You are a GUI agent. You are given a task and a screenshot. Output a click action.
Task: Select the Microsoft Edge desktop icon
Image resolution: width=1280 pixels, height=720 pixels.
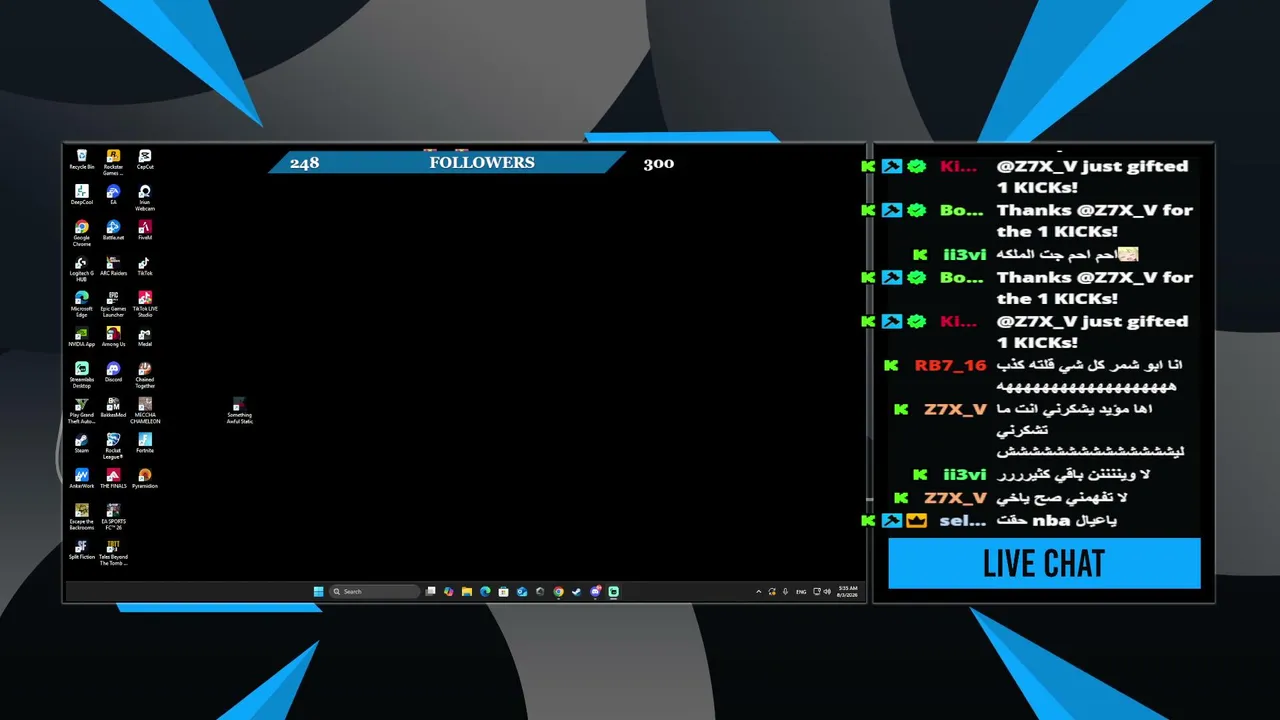tap(82, 304)
